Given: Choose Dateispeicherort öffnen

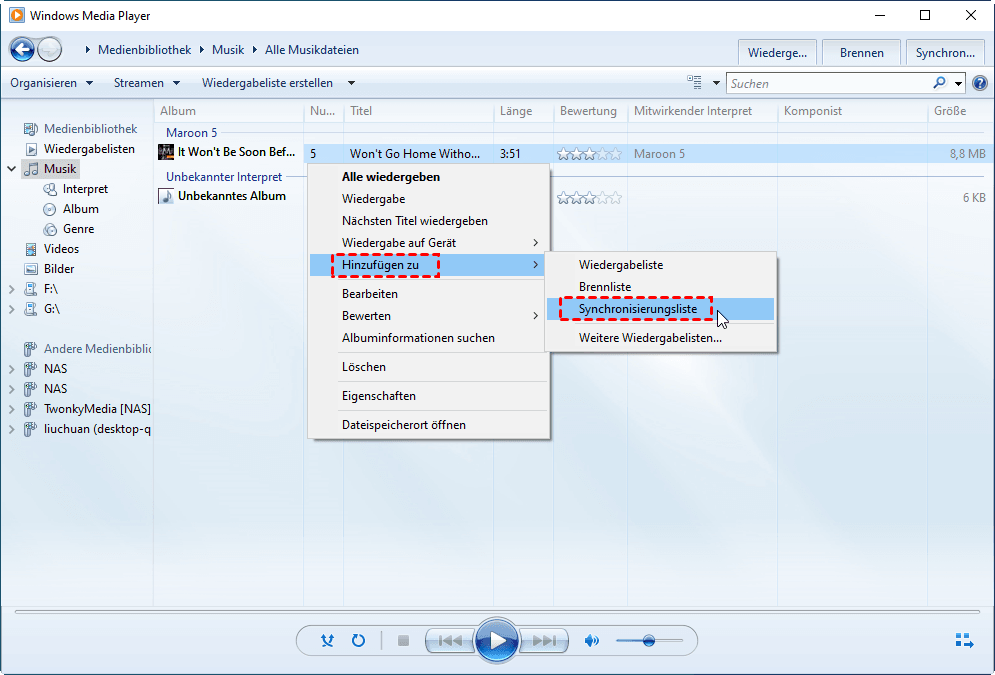Looking at the screenshot, I should click(429, 425).
